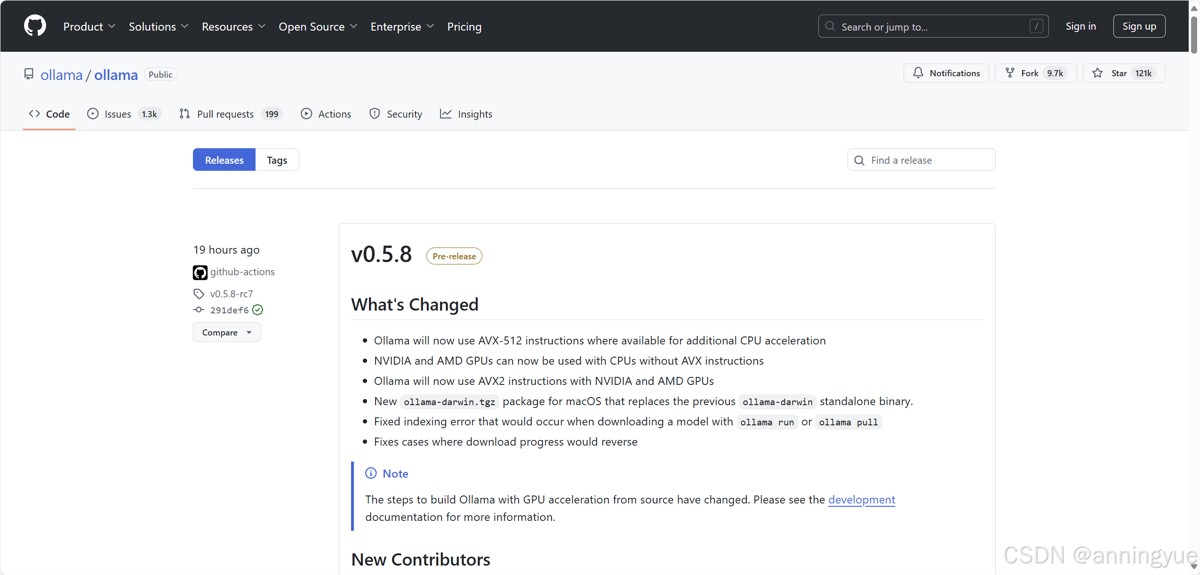
Task: Click the v0.5.8-rc7 tag icon
Action: [199, 294]
